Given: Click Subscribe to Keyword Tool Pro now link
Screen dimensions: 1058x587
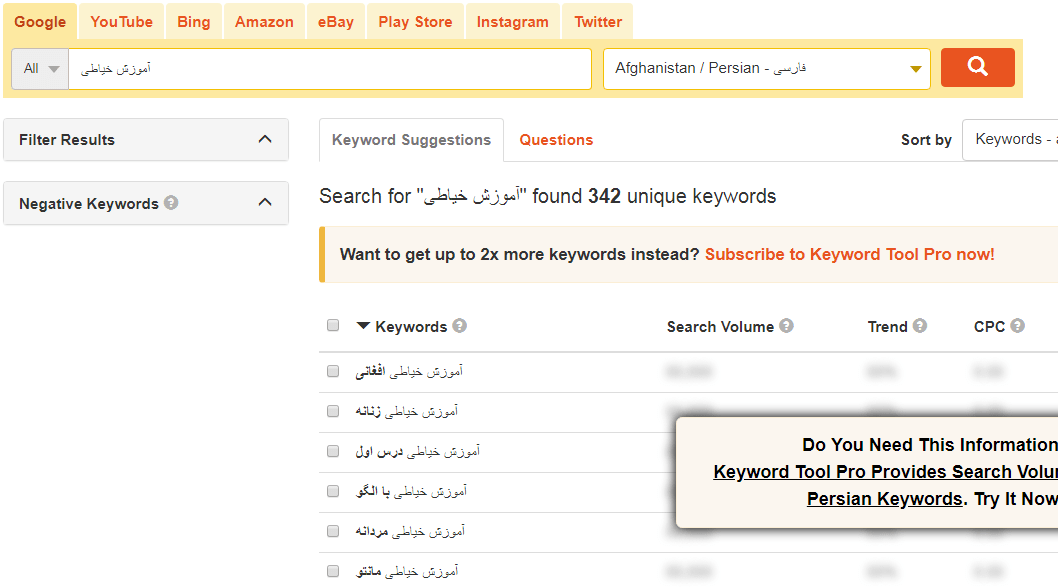Looking at the screenshot, I should pyautogui.click(x=849, y=254).
